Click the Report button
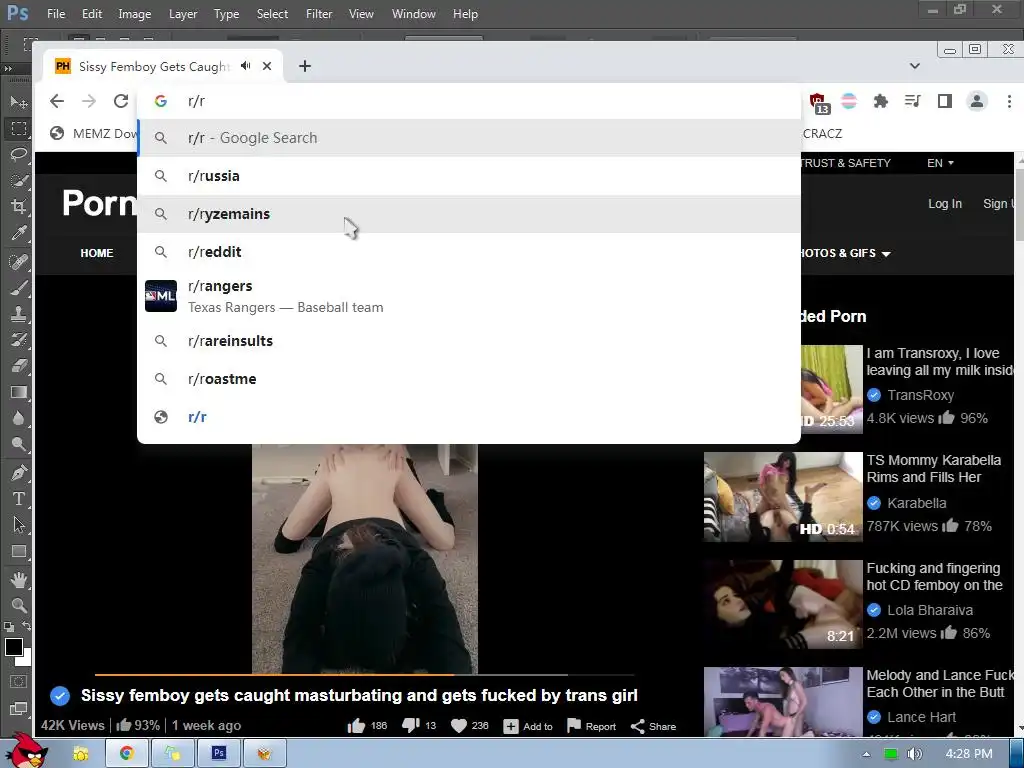 coord(592,726)
